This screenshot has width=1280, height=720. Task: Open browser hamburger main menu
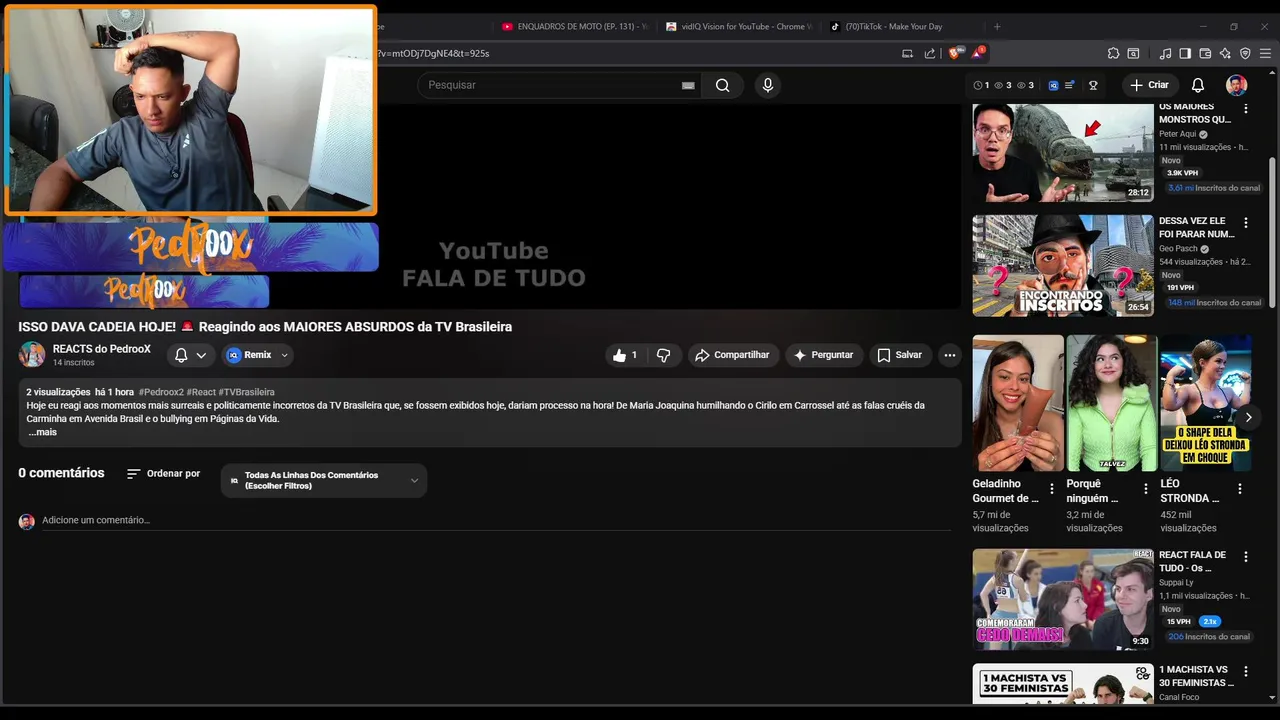coord(1266,53)
